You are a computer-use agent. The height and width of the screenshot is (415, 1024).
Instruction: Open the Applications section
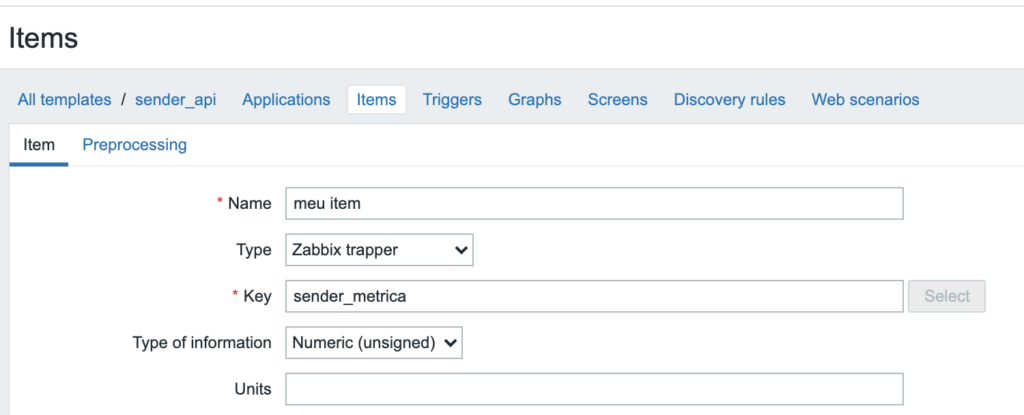point(286,100)
